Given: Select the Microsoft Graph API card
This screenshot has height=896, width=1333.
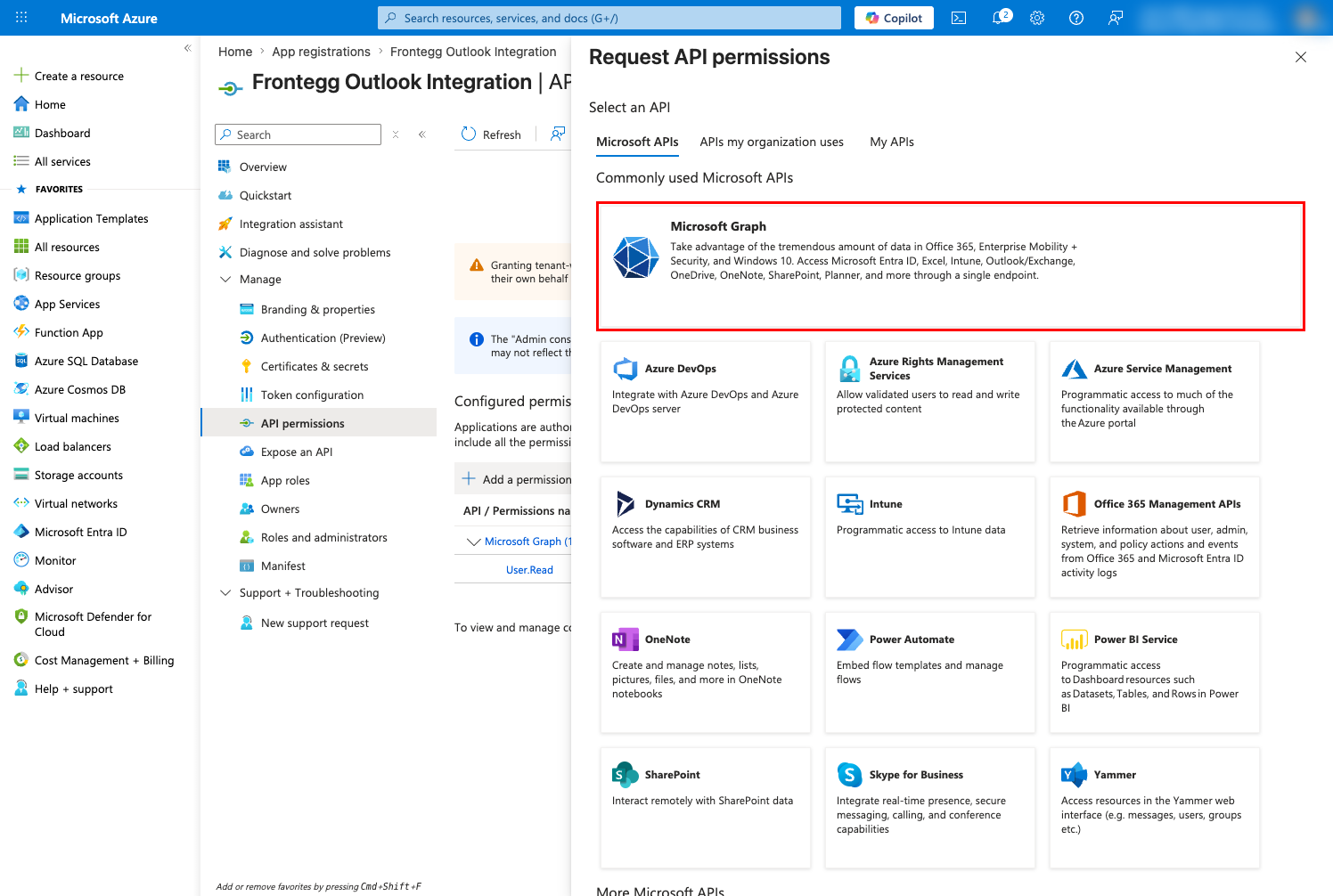Looking at the screenshot, I should [x=950, y=266].
